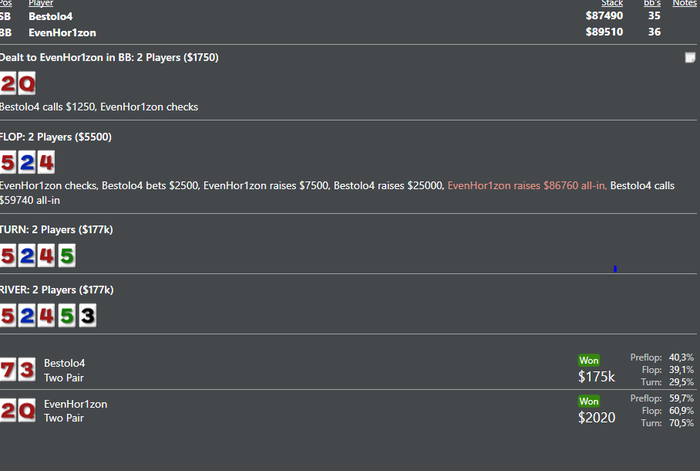Click the blue 2 card in the FLOP row

[x=28, y=163]
